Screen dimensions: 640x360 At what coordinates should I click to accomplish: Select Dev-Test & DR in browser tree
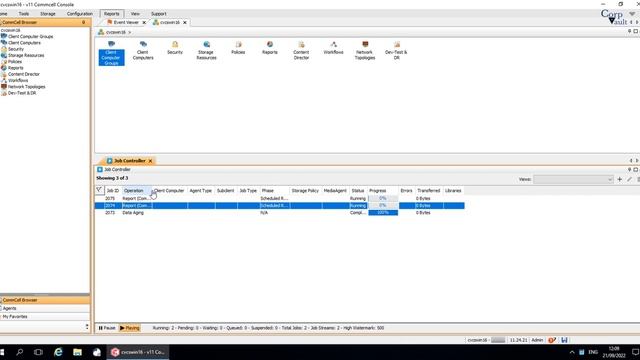pyautogui.click(x=22, y=93)
